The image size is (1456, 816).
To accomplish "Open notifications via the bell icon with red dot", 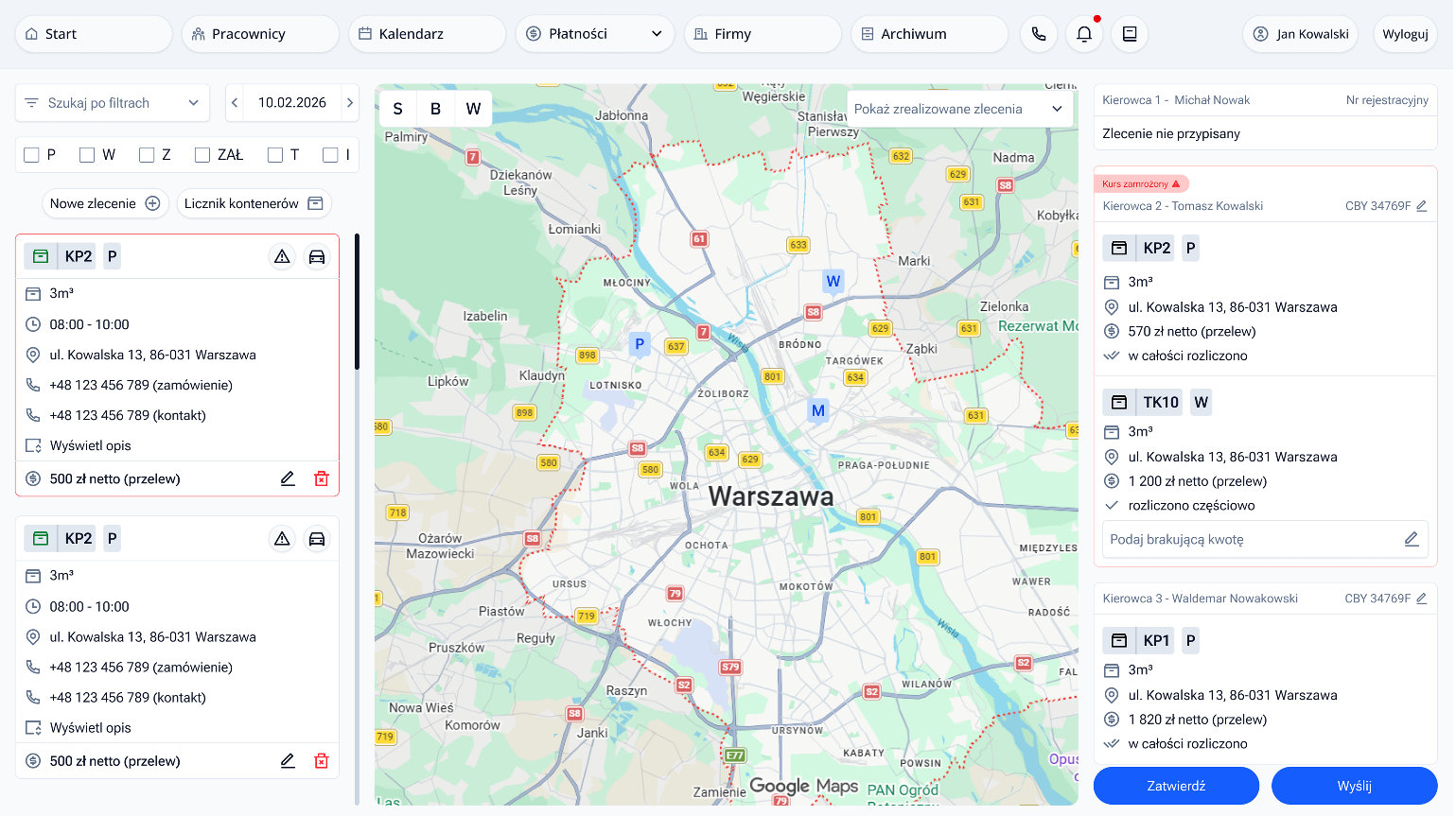I will tap(1083, 33).
